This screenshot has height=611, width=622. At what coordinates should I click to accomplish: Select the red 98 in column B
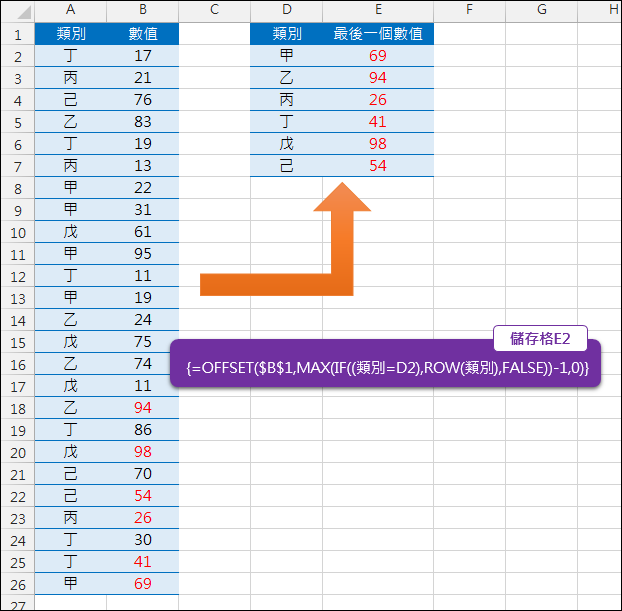[143, 452]
